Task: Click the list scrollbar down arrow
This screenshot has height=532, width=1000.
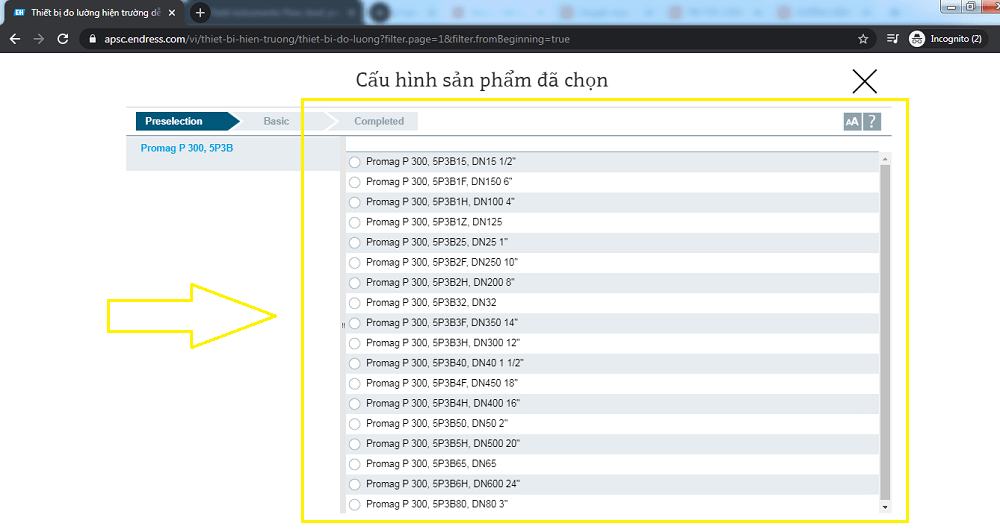Action: (885, 507)
